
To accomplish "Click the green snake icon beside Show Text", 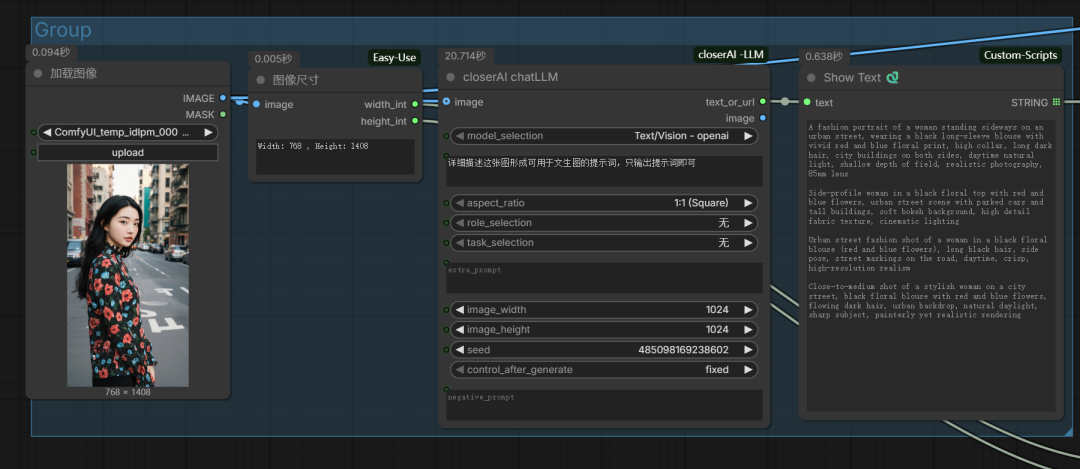I will (x=893, y=78).
